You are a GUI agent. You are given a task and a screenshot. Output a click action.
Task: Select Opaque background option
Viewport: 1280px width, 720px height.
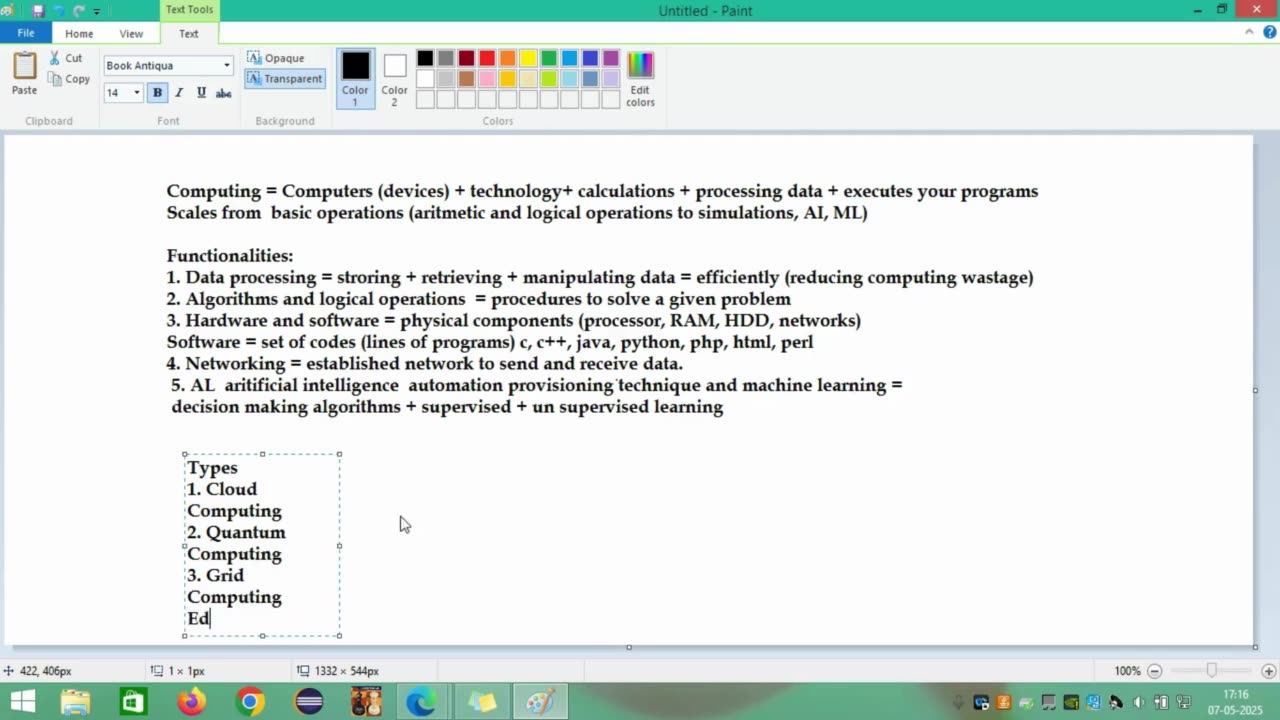coord(276,58)
